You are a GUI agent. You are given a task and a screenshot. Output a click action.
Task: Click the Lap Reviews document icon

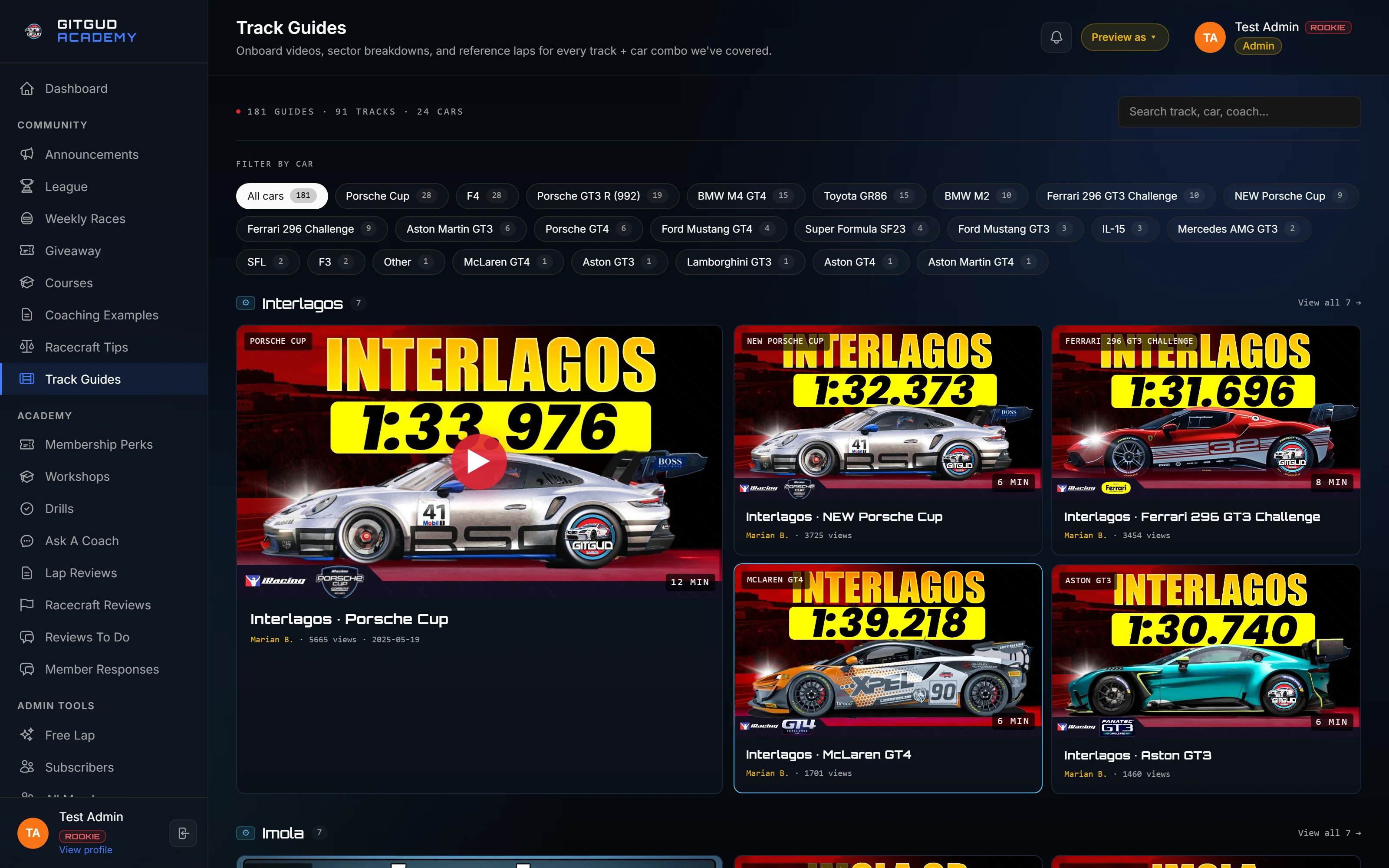click(27, 573)
